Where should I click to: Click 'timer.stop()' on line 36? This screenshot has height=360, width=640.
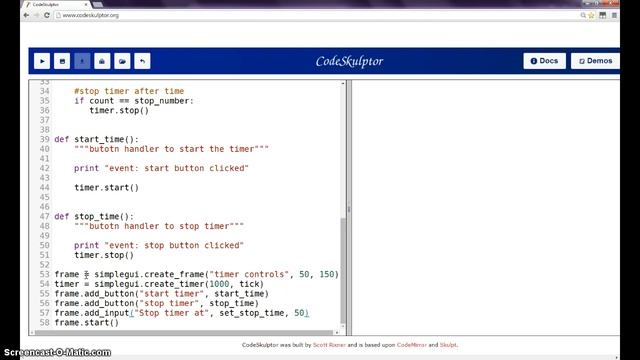[x=119, y=111]
